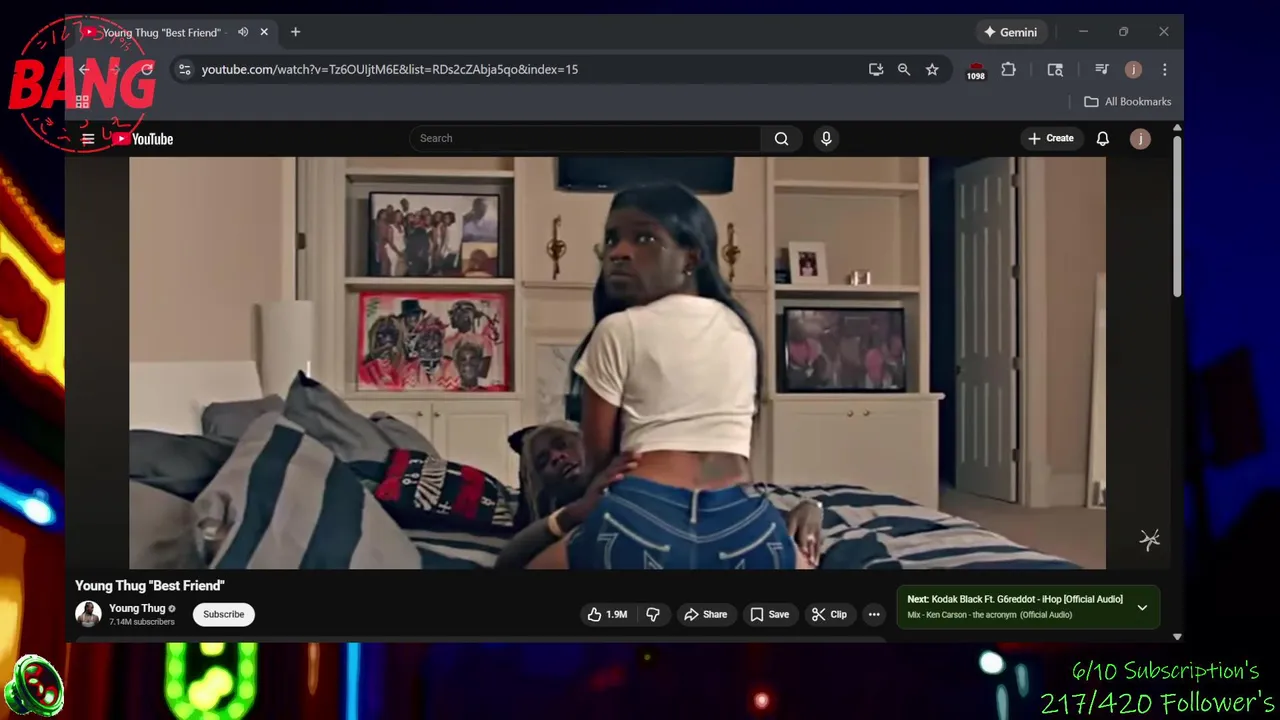Bookmark this page with the star icon

[x=932, y=69]
